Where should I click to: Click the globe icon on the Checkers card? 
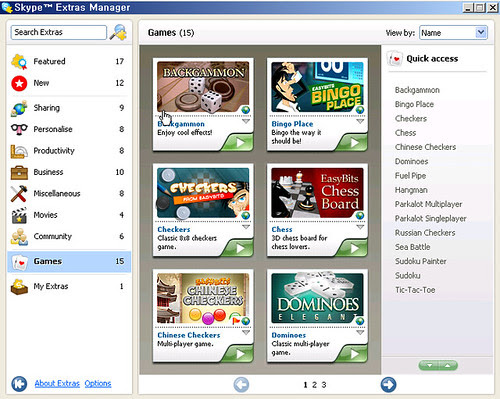pos(246,215)
